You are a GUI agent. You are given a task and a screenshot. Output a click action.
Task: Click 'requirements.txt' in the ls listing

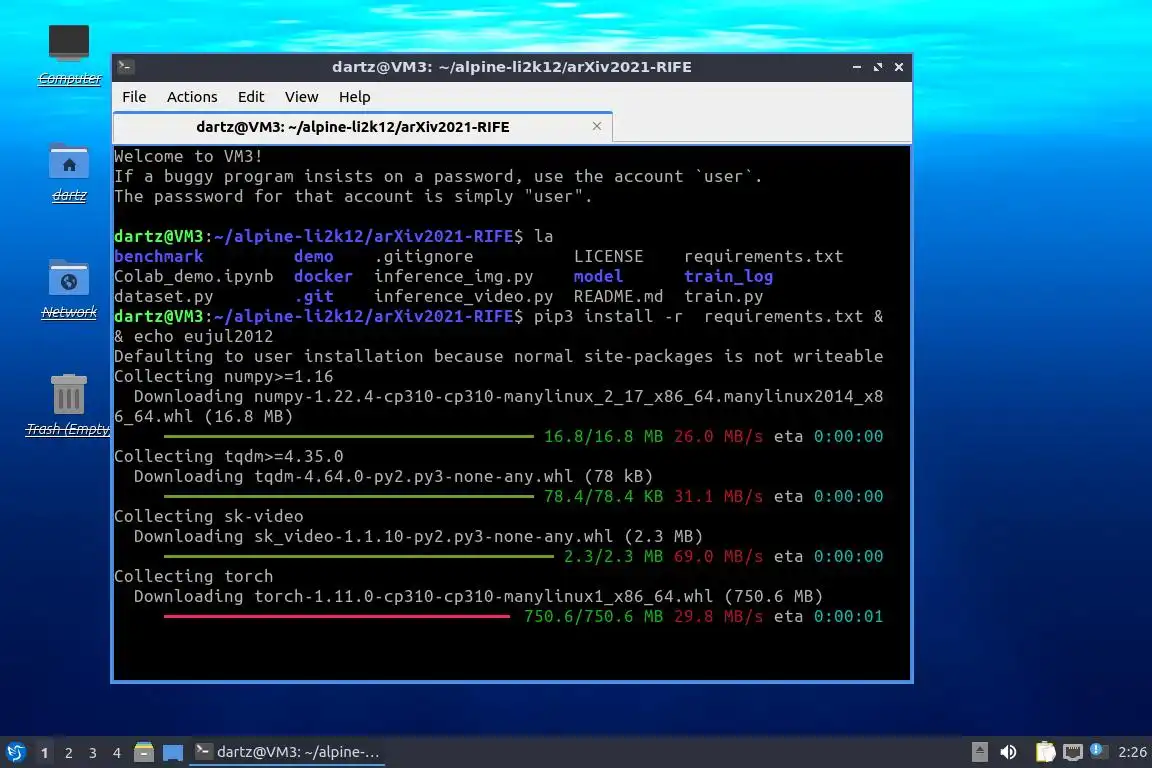point(763,256)
